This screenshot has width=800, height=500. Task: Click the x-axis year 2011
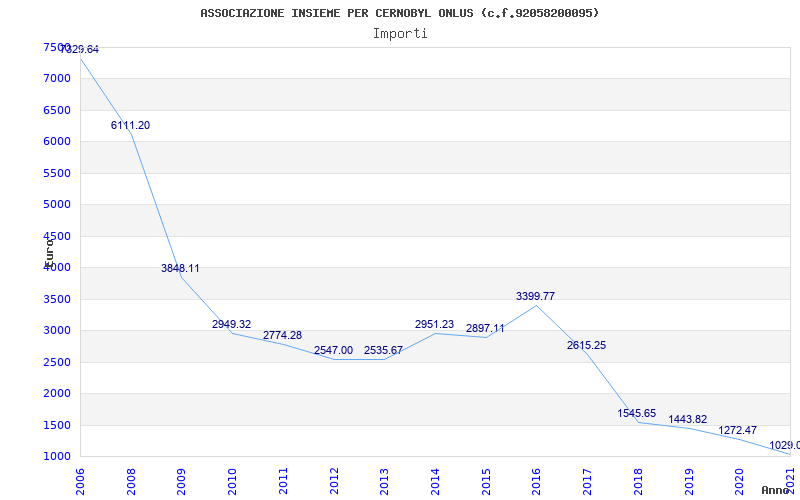[283, 481]
